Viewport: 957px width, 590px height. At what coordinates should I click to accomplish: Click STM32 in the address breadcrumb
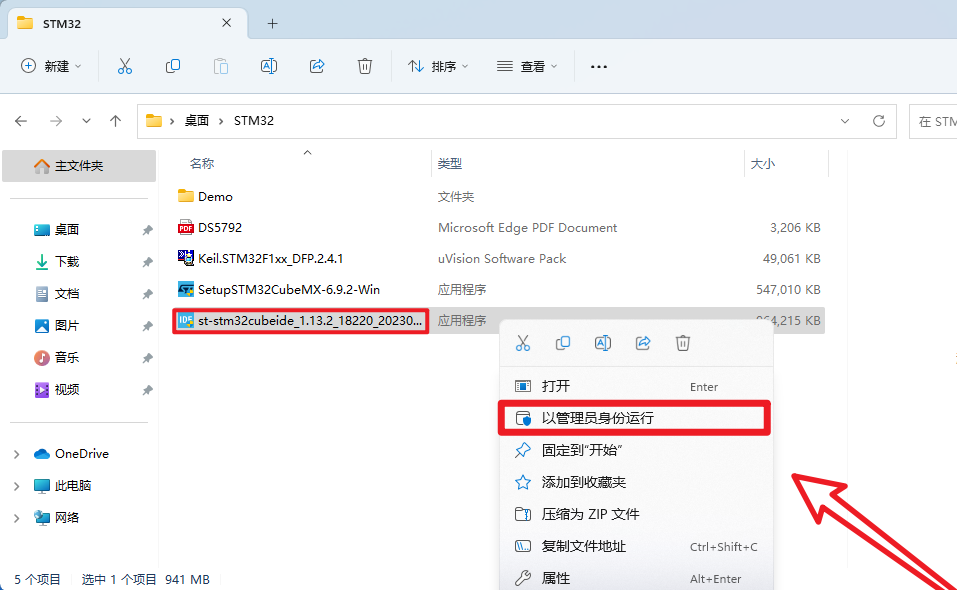click(254, 121)
